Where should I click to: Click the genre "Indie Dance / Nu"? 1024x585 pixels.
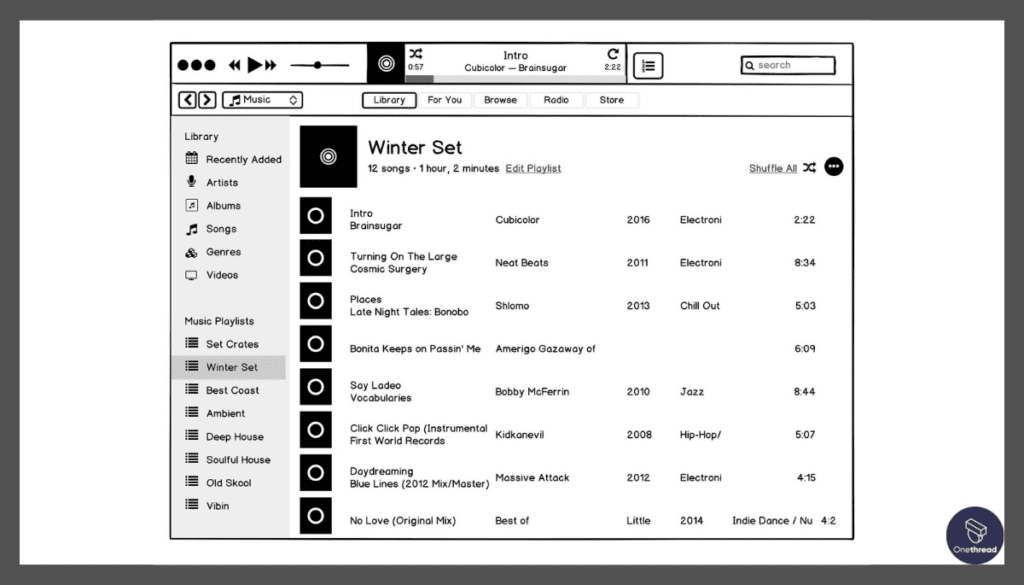click(772, 520)
